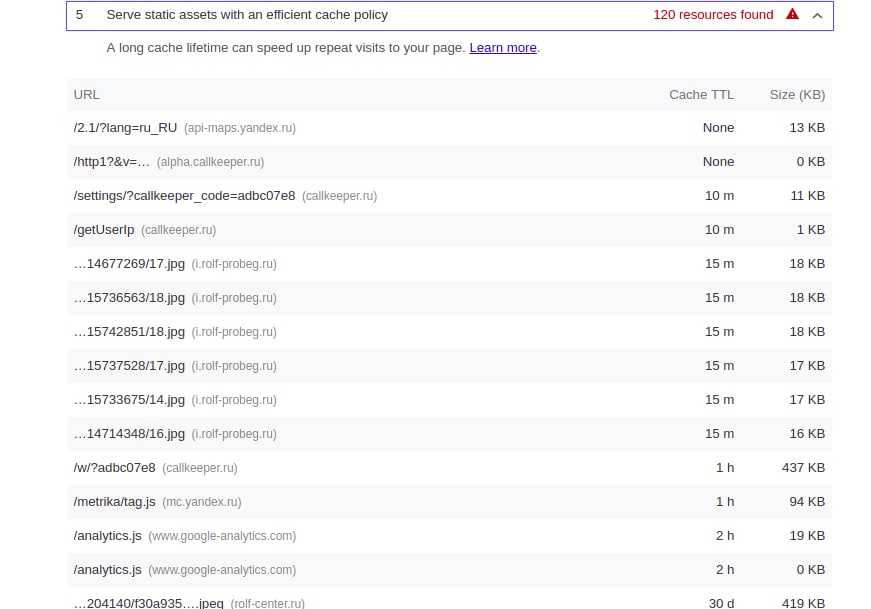Click the alpha.callkeeper.ru domain label
The image size is (871, 609).
click(x=211, y=162)
